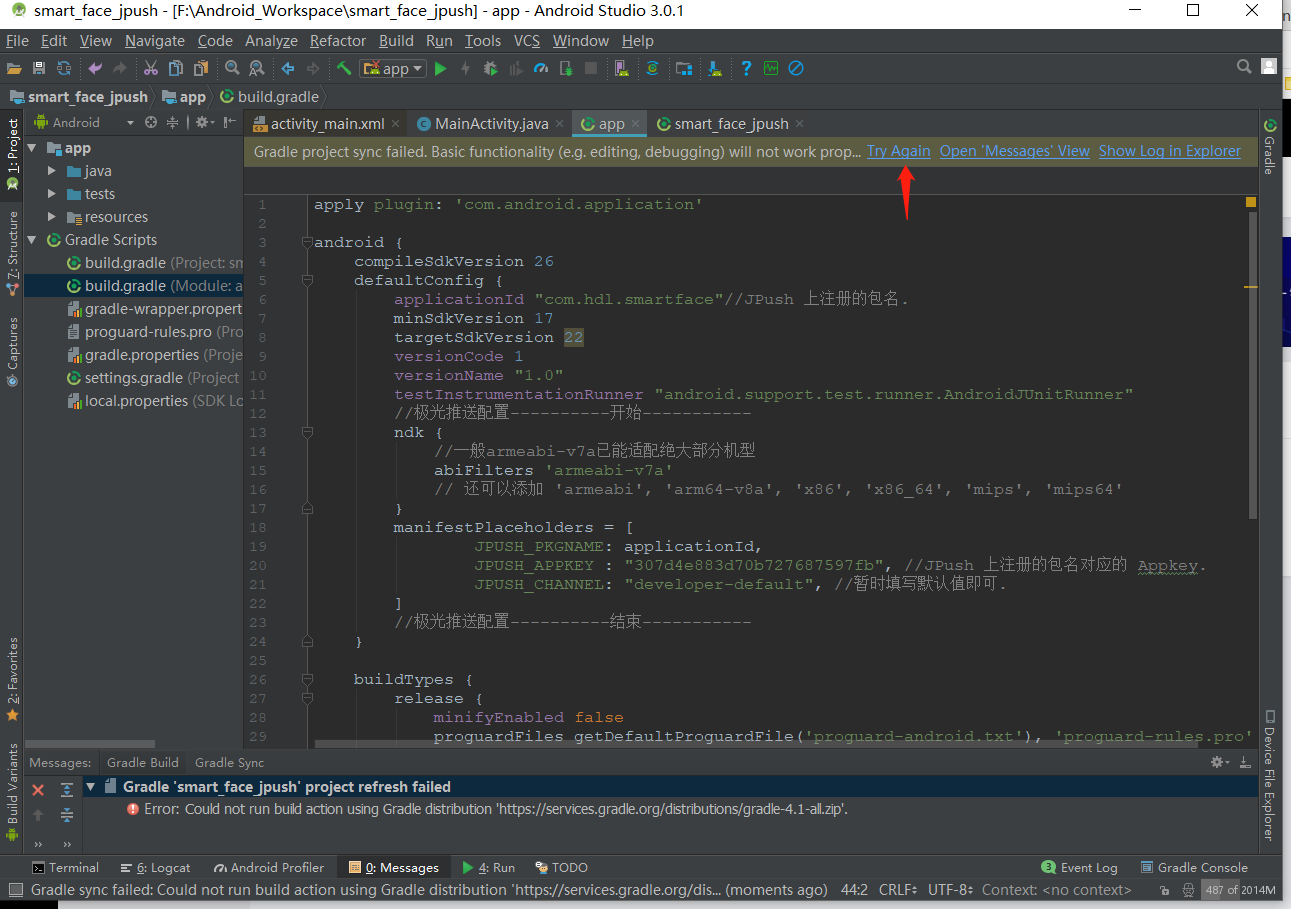Open the Gradle Console
Viewport: 1291px width, 909px height.
[1194, 867]
